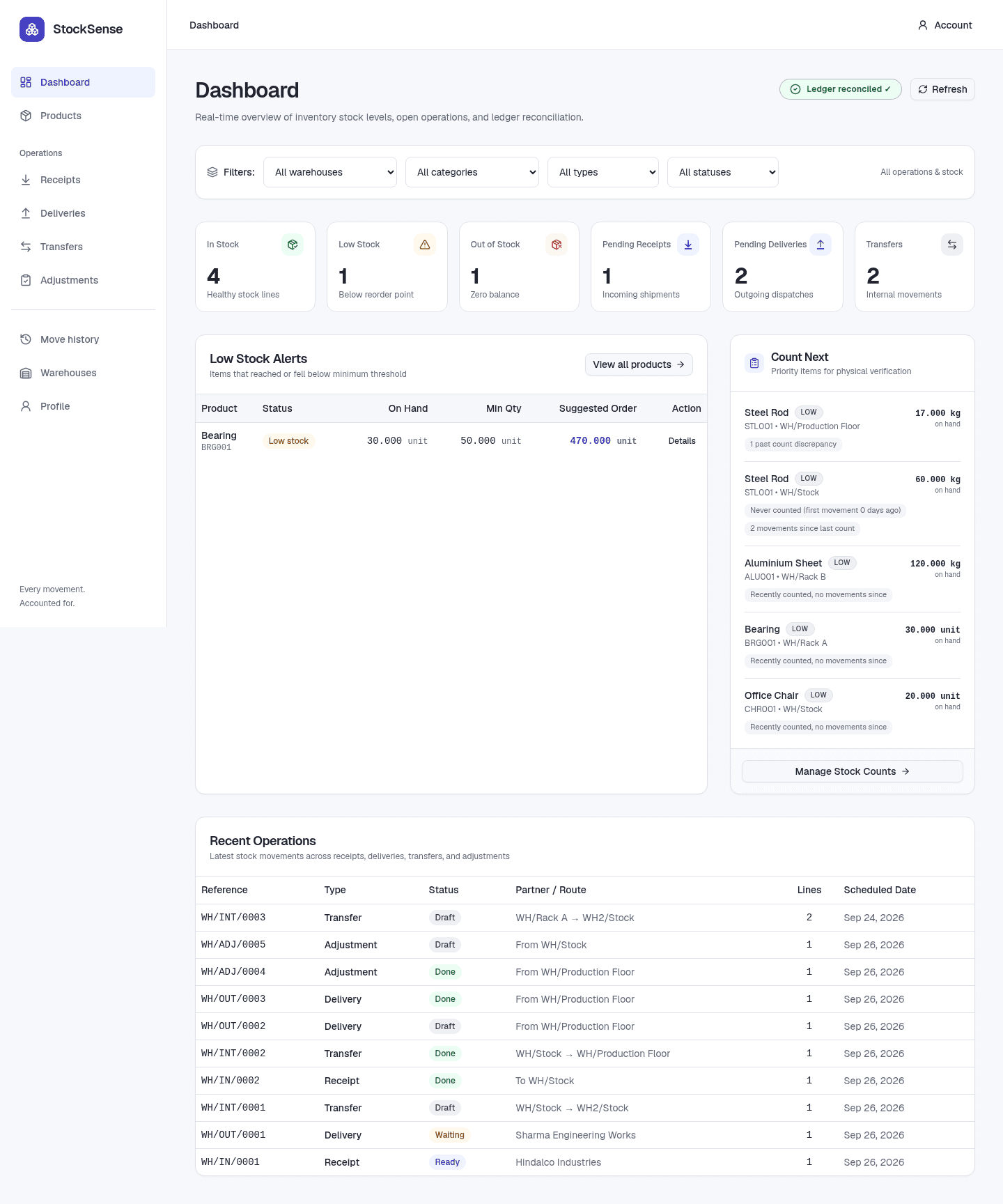Click the In Stock card box icon
This screenshot has width=1003, height=1204.
293,245
